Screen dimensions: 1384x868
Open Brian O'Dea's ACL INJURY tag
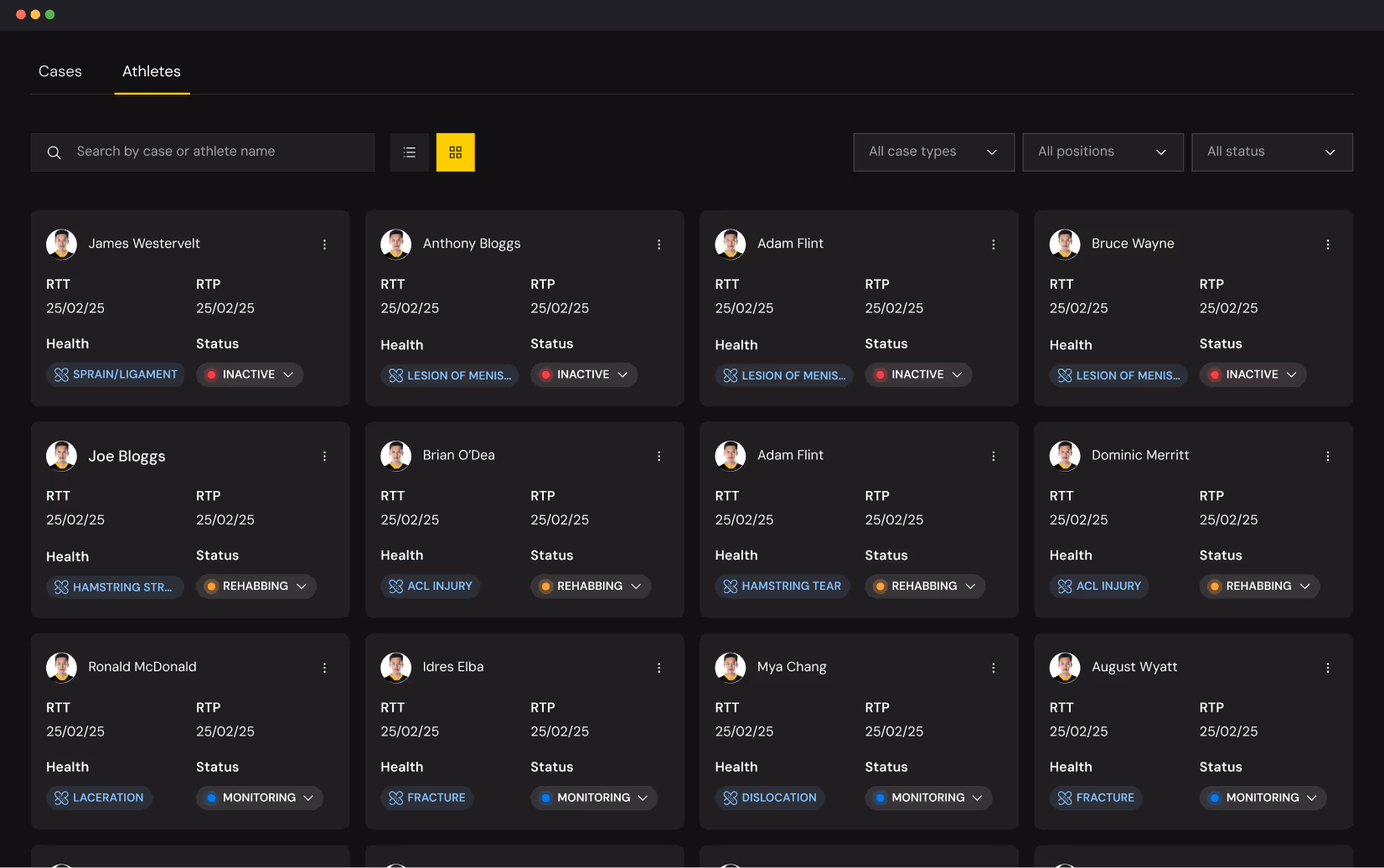point(431,586)
